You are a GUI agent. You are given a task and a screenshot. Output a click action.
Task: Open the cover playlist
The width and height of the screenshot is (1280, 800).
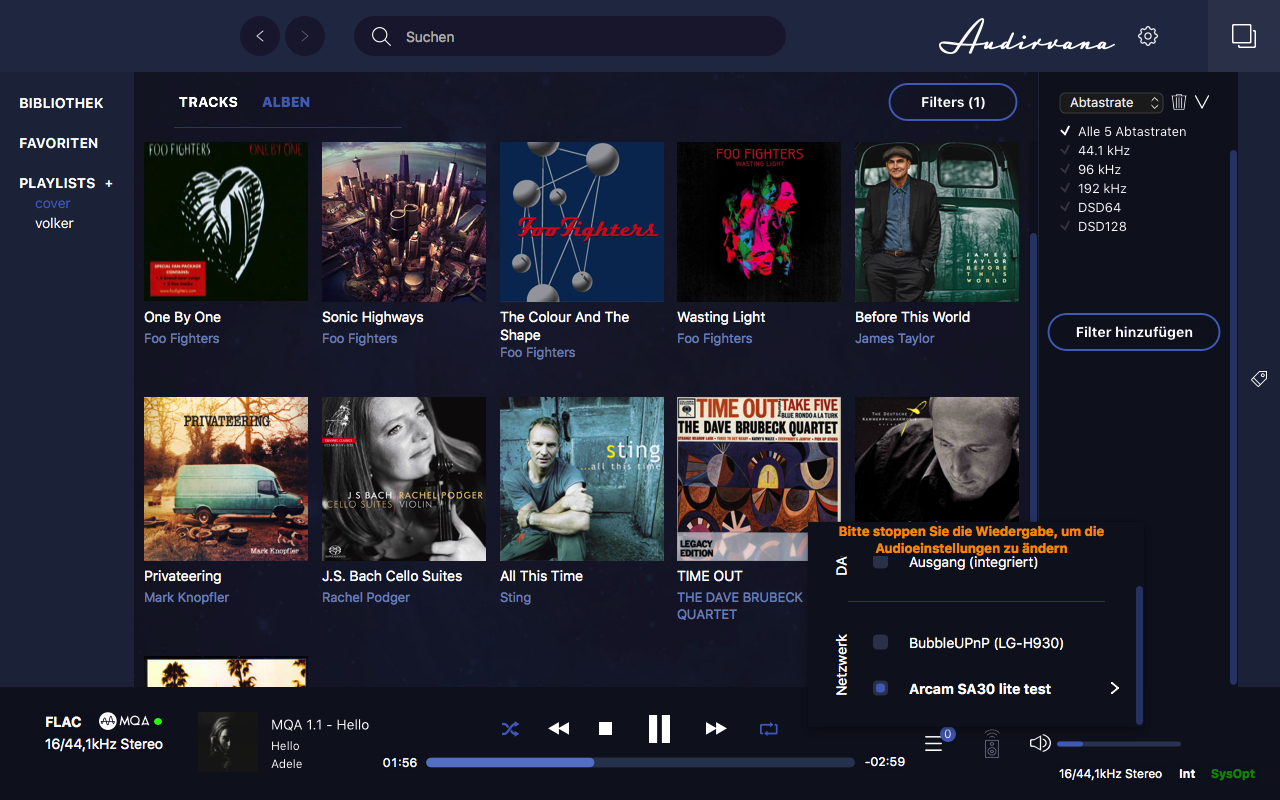tap(53, 203)
